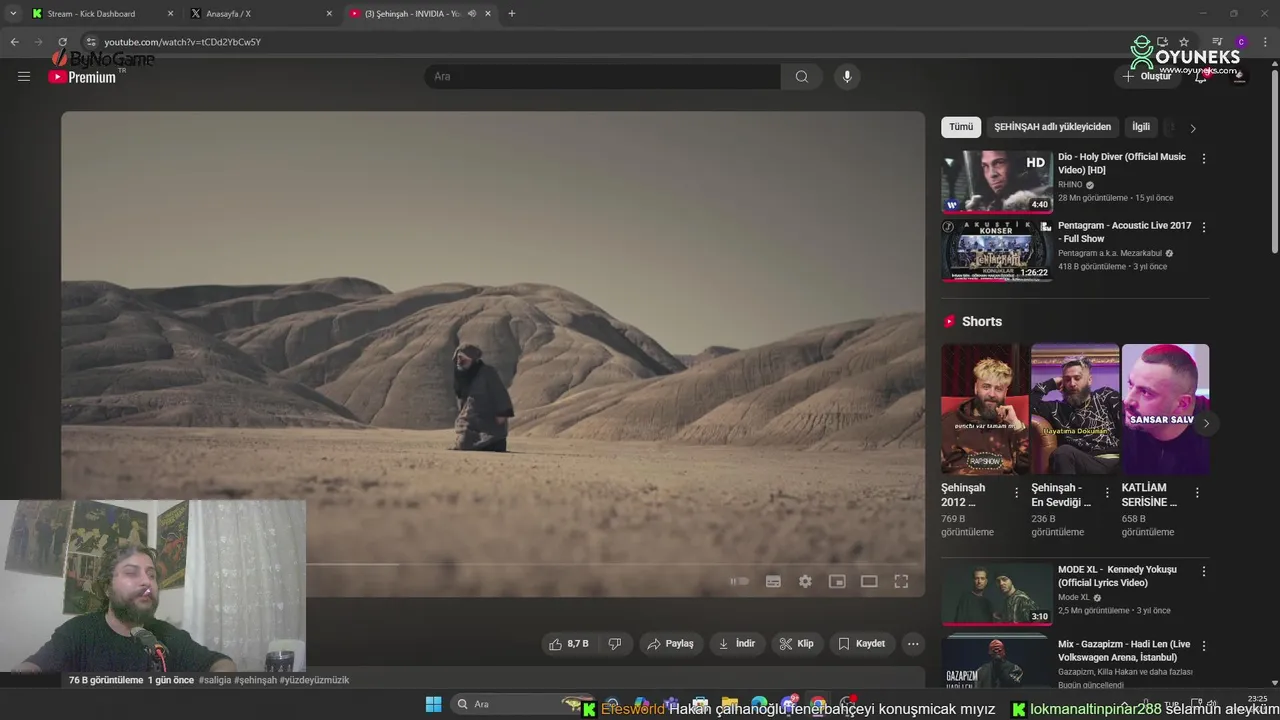Create a clip with Klip button
Viewport: 1280px width, 720px height.
[x=797, y=644]
